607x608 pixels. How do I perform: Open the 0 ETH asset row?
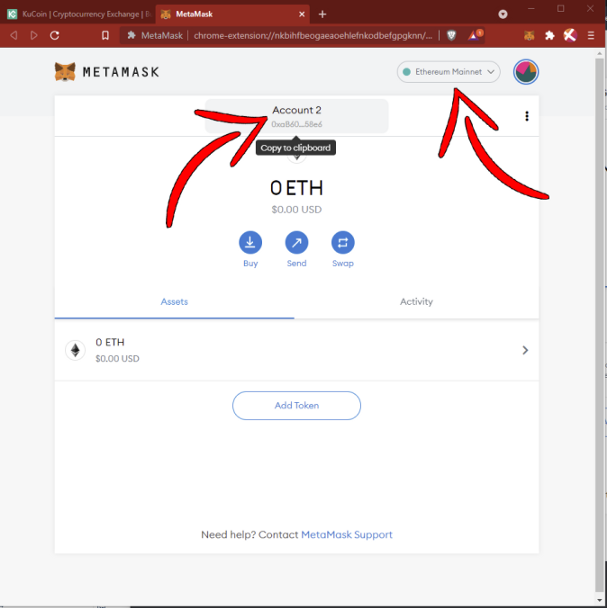(x=296, y=350)
